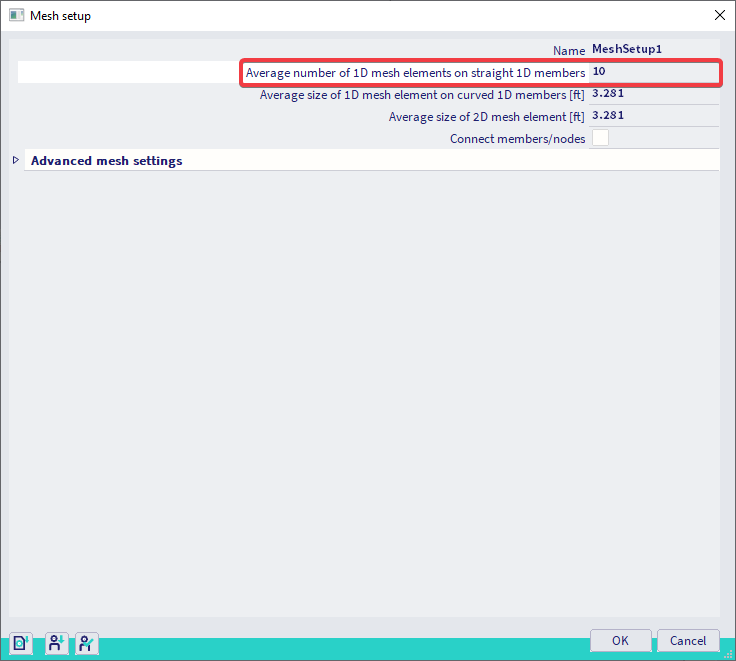Click the curved 1D members size value
The width and height of the screenshot is (736, 661).
point(652,94)
